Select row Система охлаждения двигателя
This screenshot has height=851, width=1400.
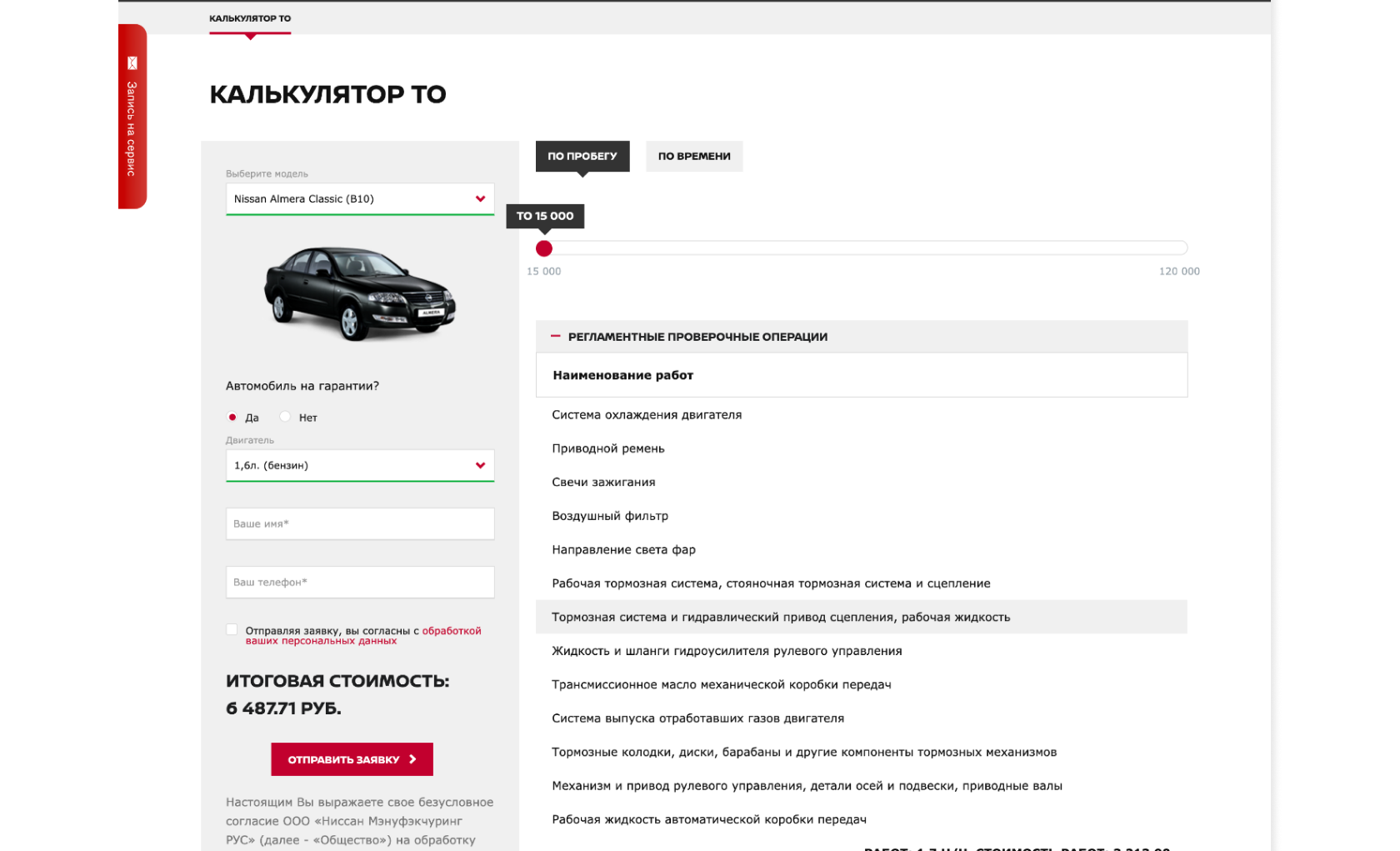[862, 415]
